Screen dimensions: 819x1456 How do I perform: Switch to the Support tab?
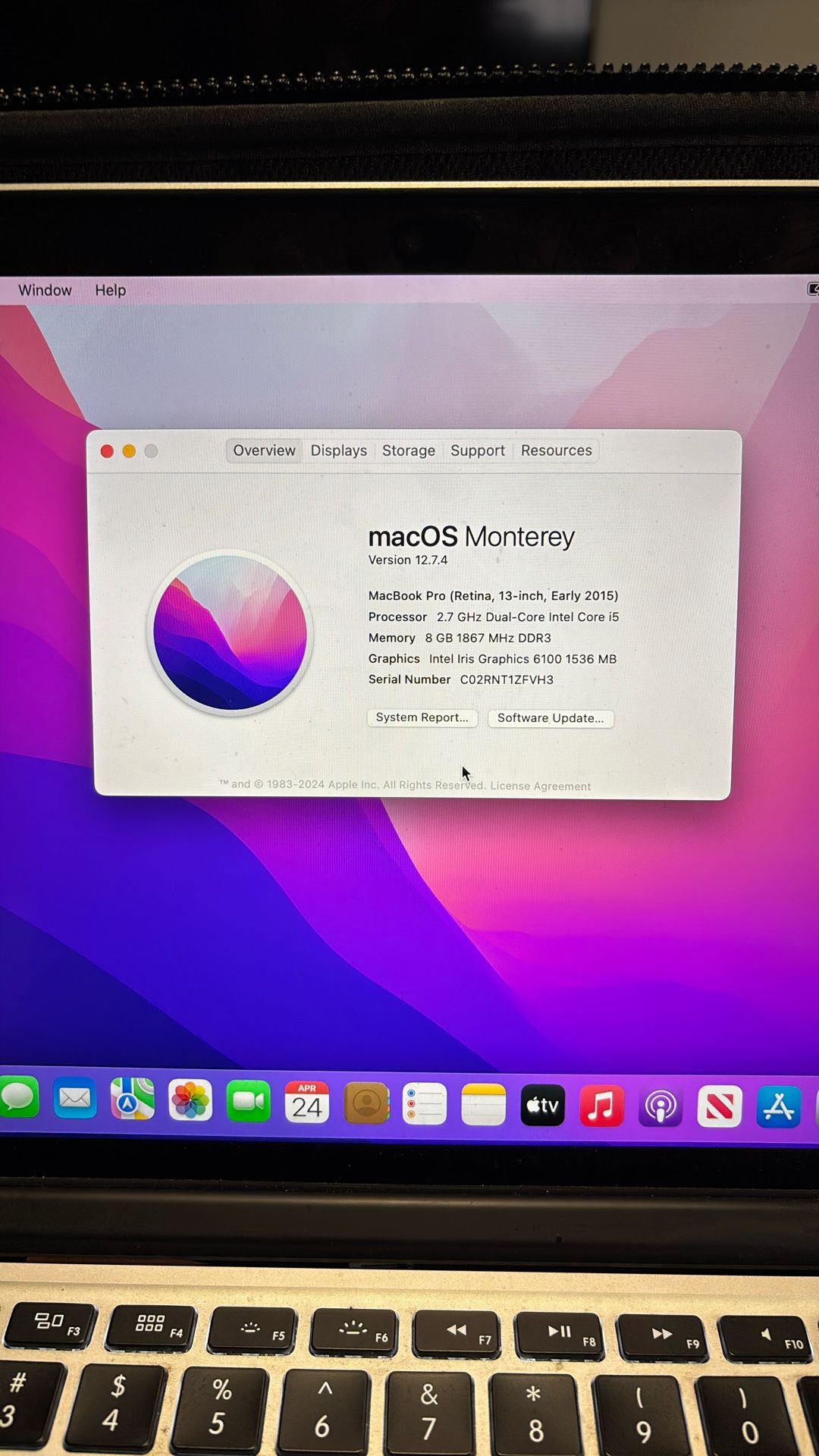click(x=478, y=450)
